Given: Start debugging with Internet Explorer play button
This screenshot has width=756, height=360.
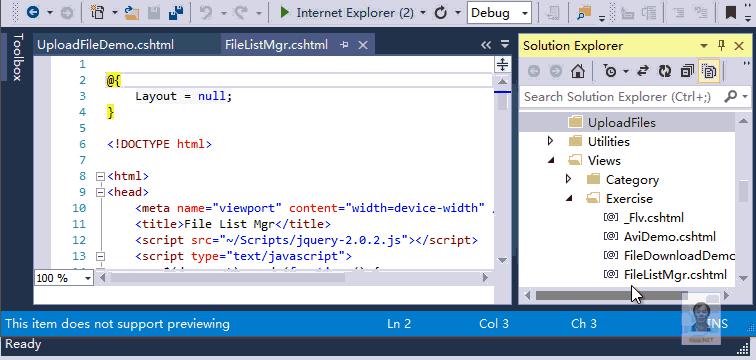Looking at the screenshot, I should [x=284, y=13].
